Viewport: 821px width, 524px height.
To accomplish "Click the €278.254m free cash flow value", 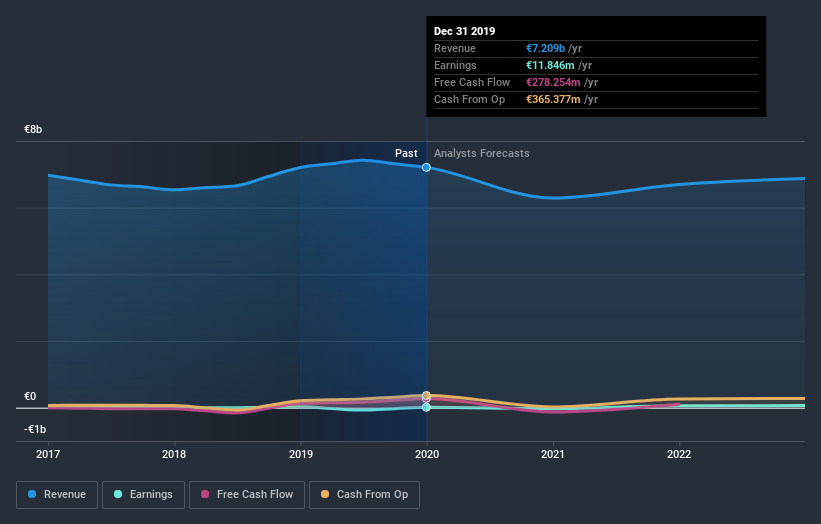I will coord(553,82).
